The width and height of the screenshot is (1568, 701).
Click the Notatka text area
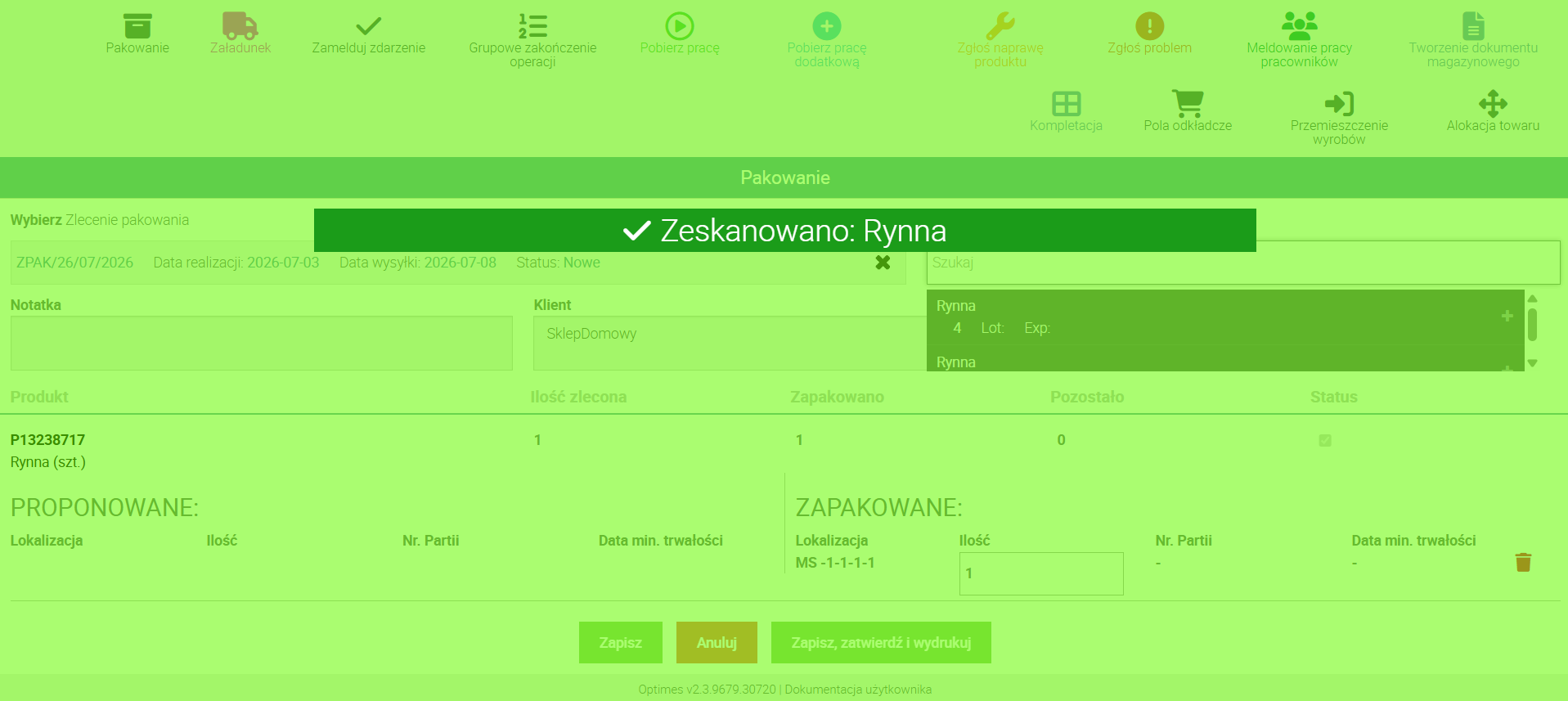click(x=262, y=344)
